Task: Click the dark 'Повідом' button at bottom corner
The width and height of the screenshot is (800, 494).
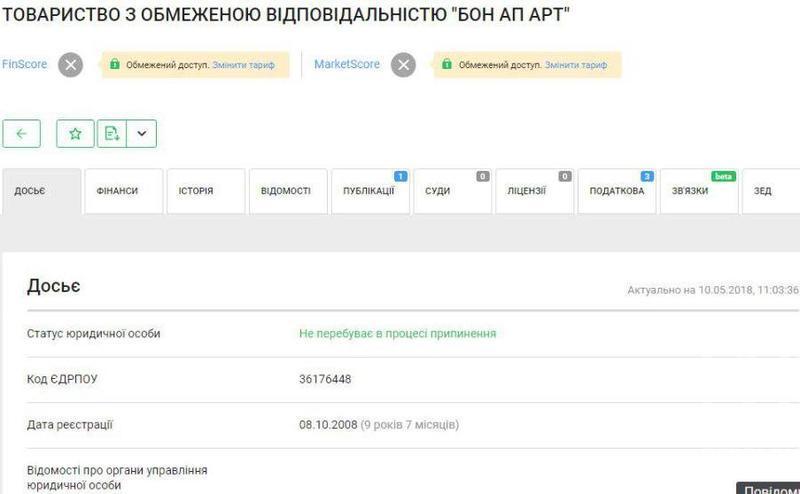Action: (x=768, y=488)
